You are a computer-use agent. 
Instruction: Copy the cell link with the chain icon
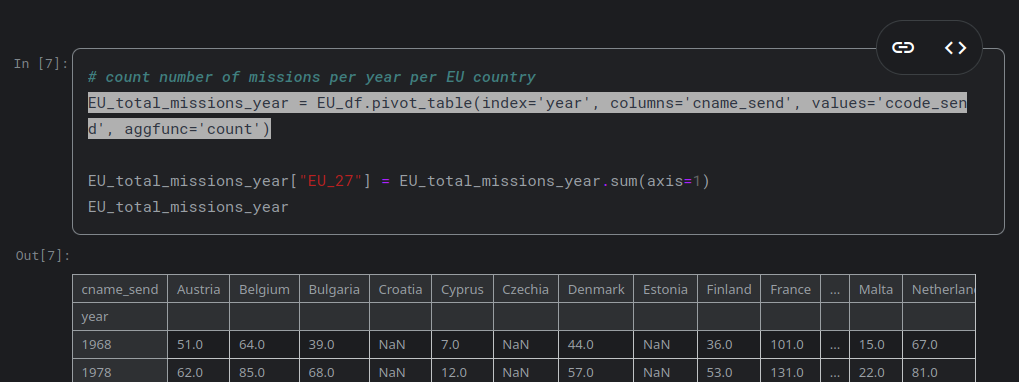click(903, 47)
